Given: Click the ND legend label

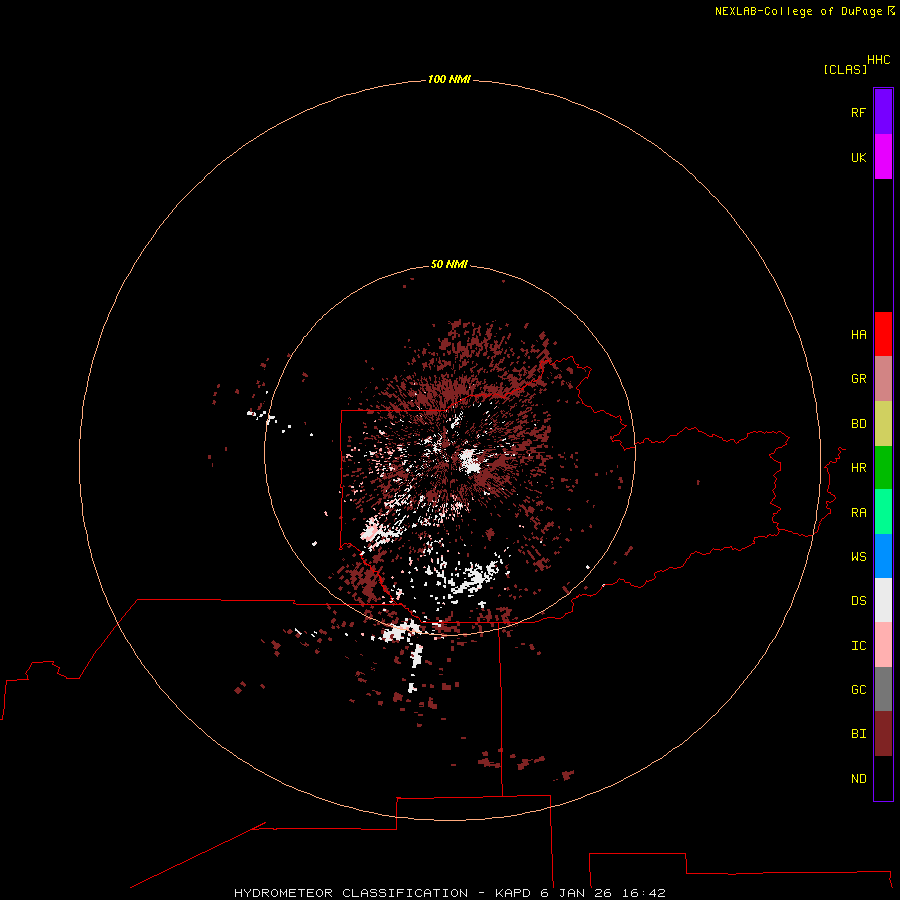Looking at the screenshot, I should (858, 779).
